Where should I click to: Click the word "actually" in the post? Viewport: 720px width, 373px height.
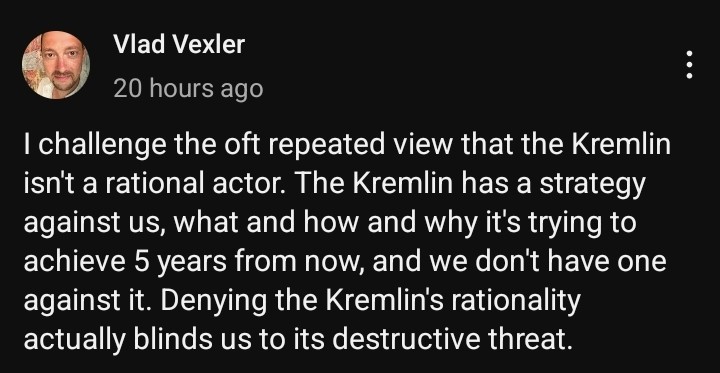click(73, 340)
